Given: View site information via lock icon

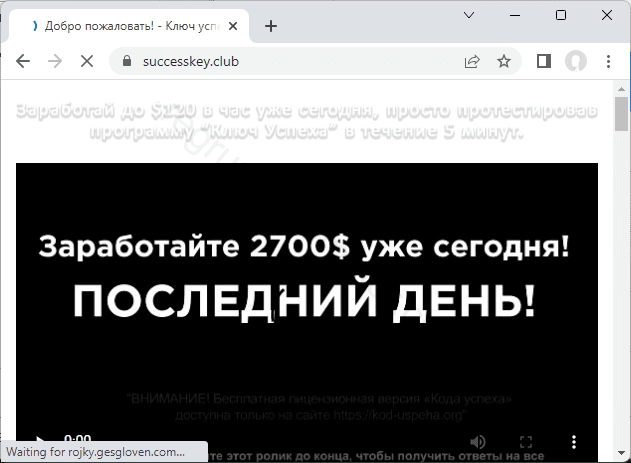Looking at the screenshot, I should (126, 61).
